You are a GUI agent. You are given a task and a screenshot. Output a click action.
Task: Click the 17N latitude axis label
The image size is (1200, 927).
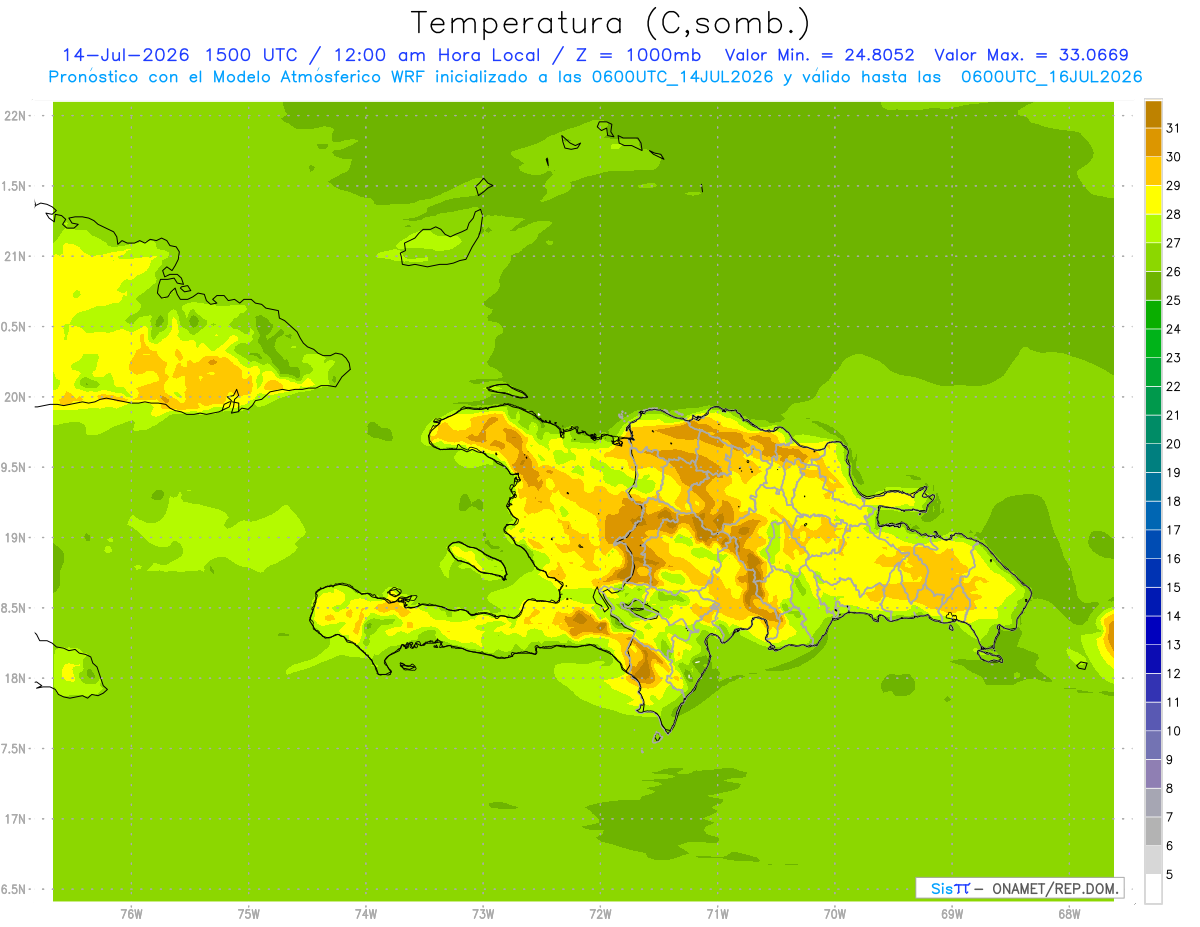pos(17,819)
